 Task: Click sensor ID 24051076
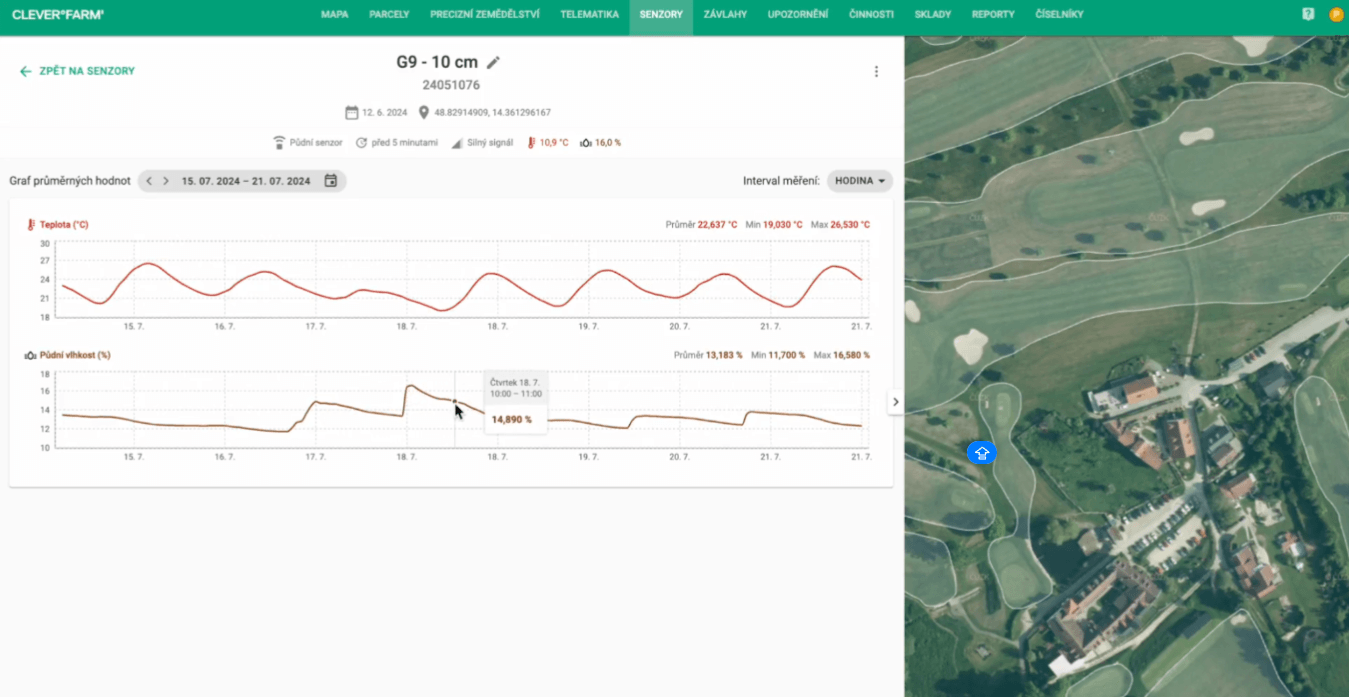click(451, 85)
